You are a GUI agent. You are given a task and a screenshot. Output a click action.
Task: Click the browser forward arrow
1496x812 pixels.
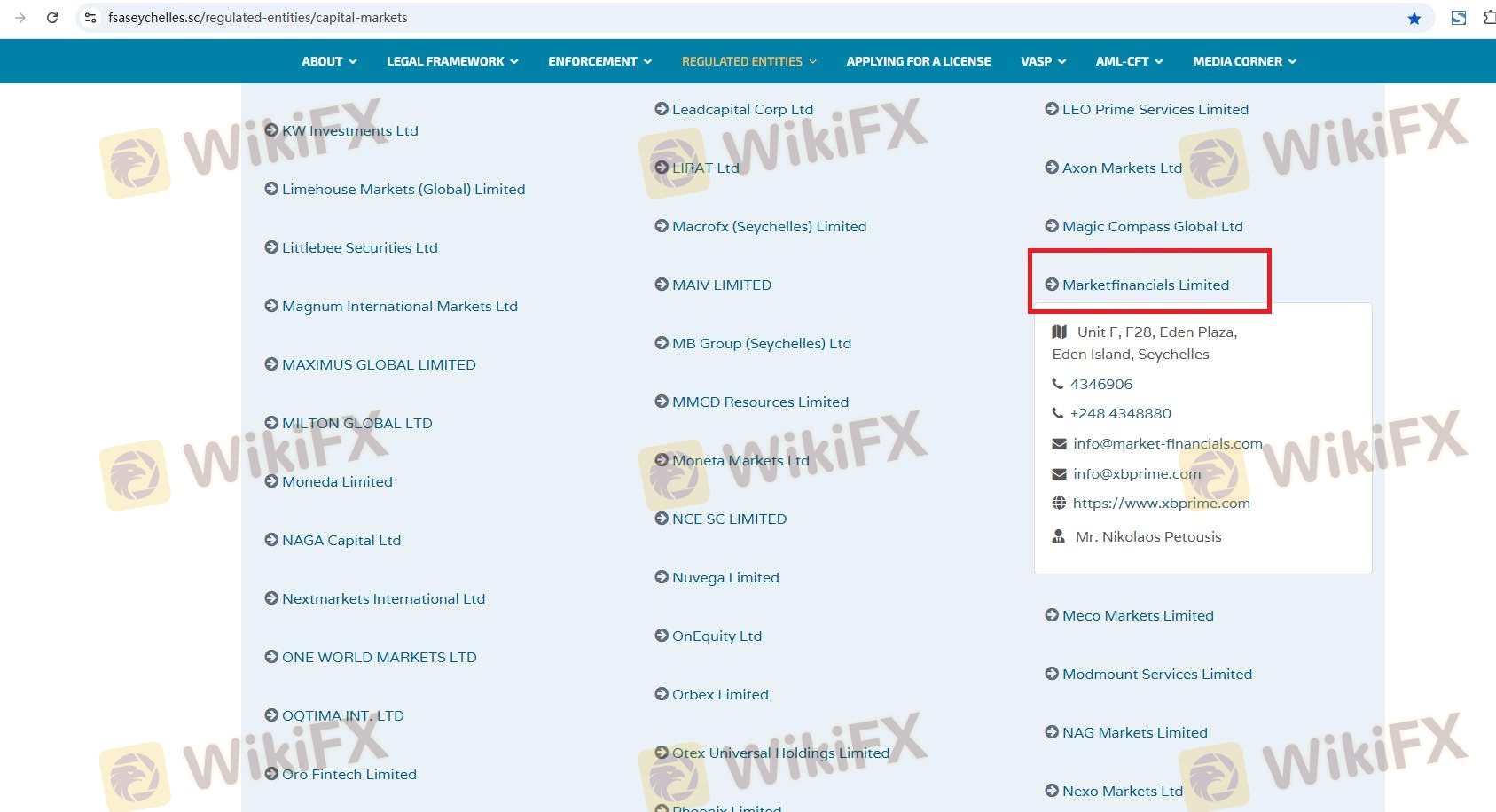[x=20, y=18]
